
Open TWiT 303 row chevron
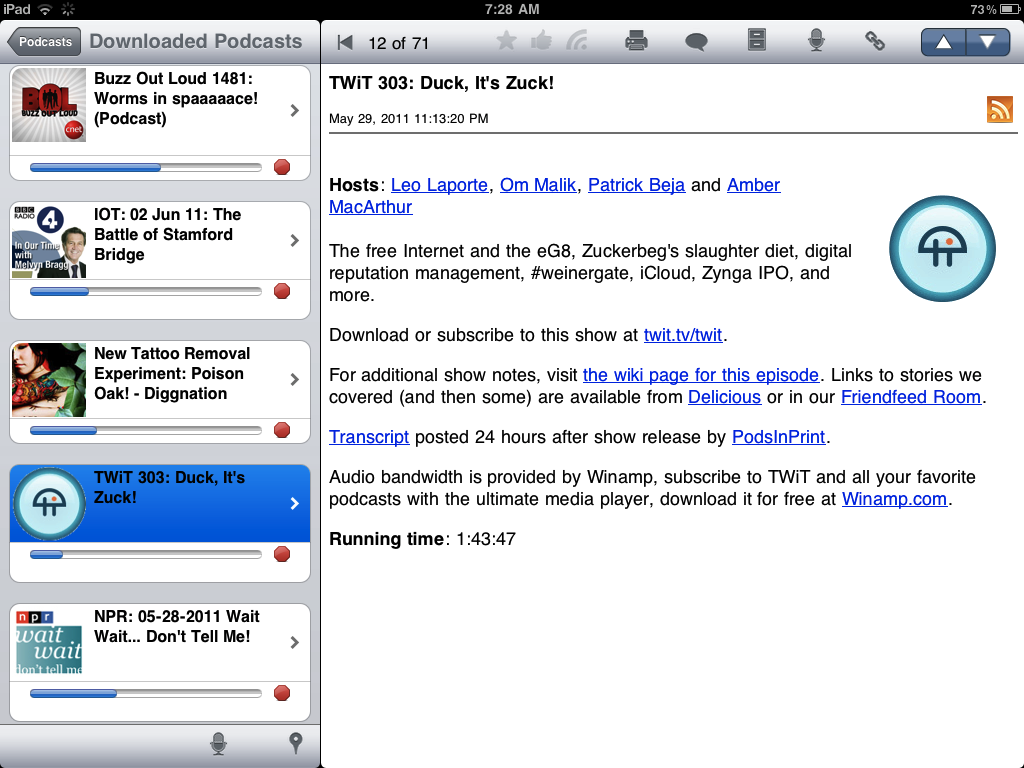pos(295,504)
